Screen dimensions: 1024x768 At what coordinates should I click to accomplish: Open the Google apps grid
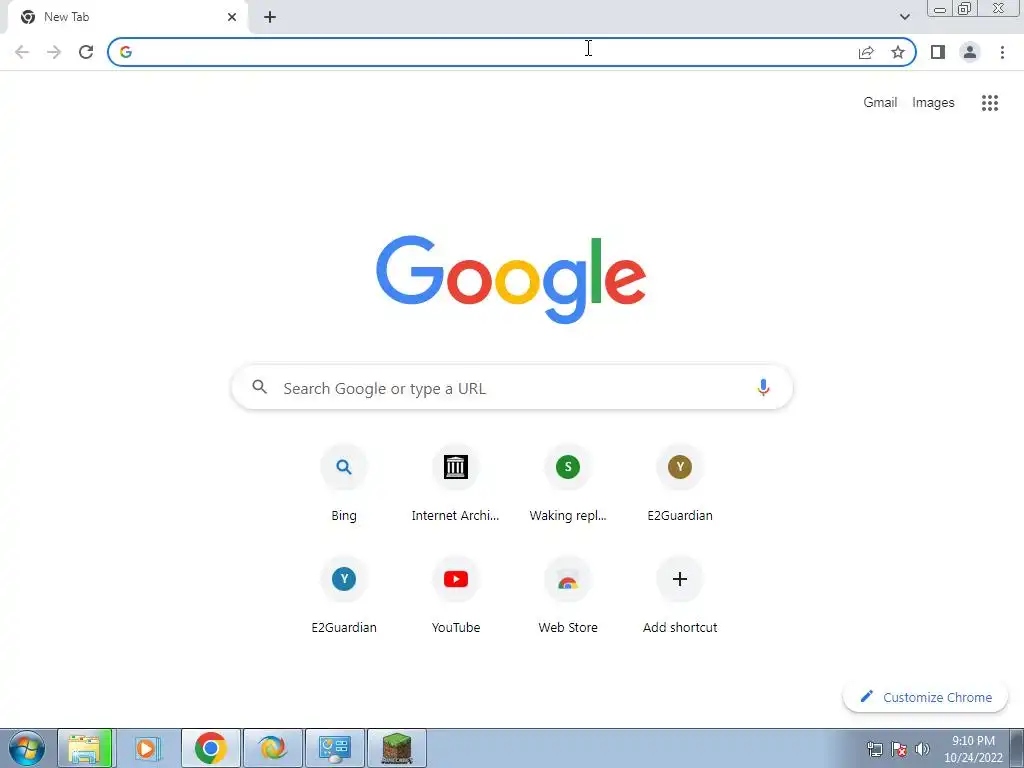coord(990,103)
